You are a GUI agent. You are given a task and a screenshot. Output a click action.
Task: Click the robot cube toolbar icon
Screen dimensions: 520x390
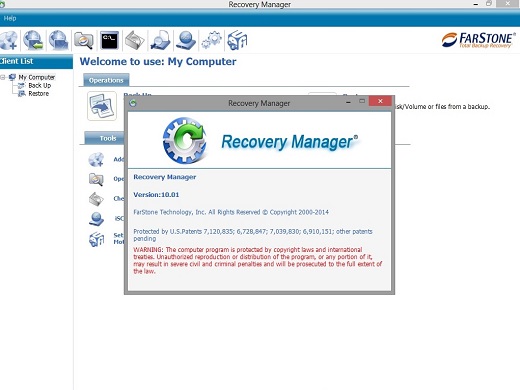coord(237,40)
